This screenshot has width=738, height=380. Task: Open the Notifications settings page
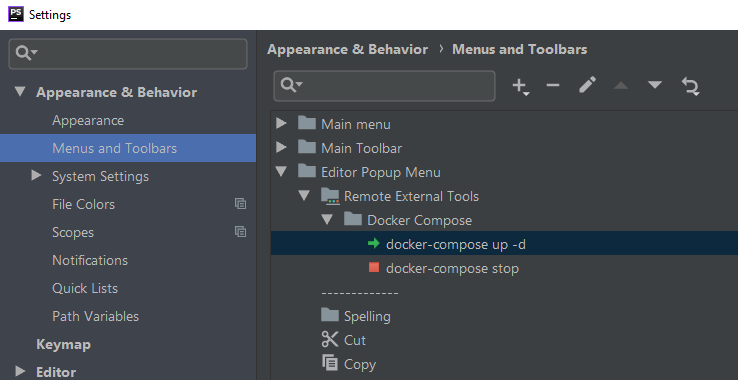[90, 260]
